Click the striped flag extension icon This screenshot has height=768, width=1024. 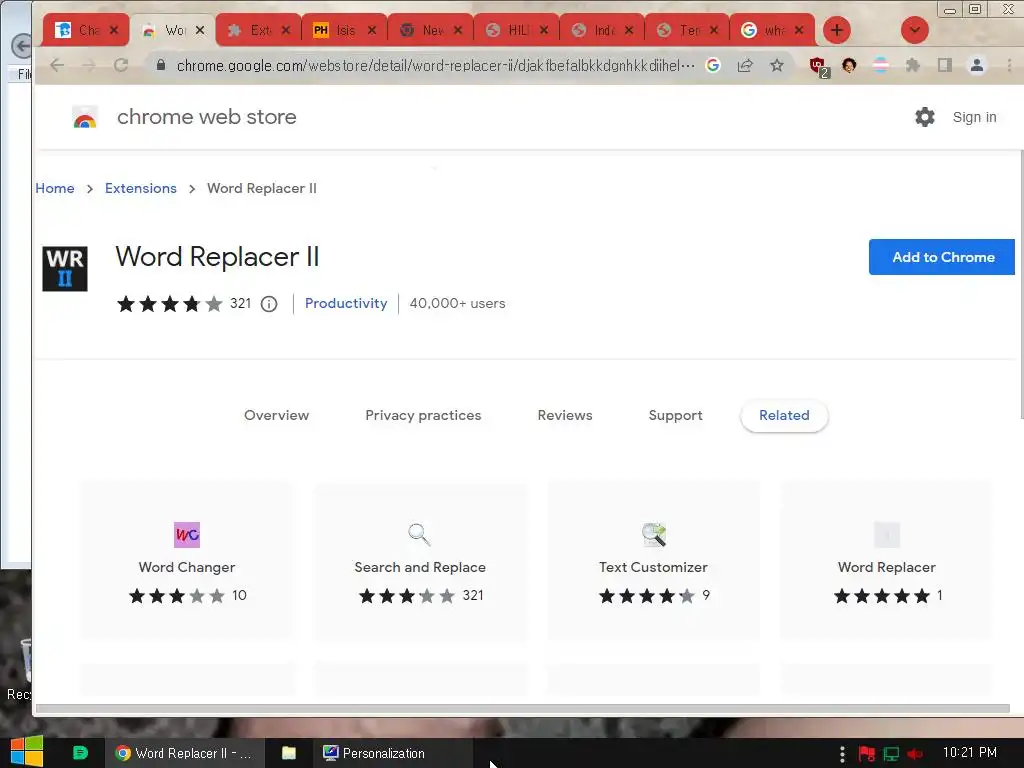pyautogui.click(x=880, y=65)
